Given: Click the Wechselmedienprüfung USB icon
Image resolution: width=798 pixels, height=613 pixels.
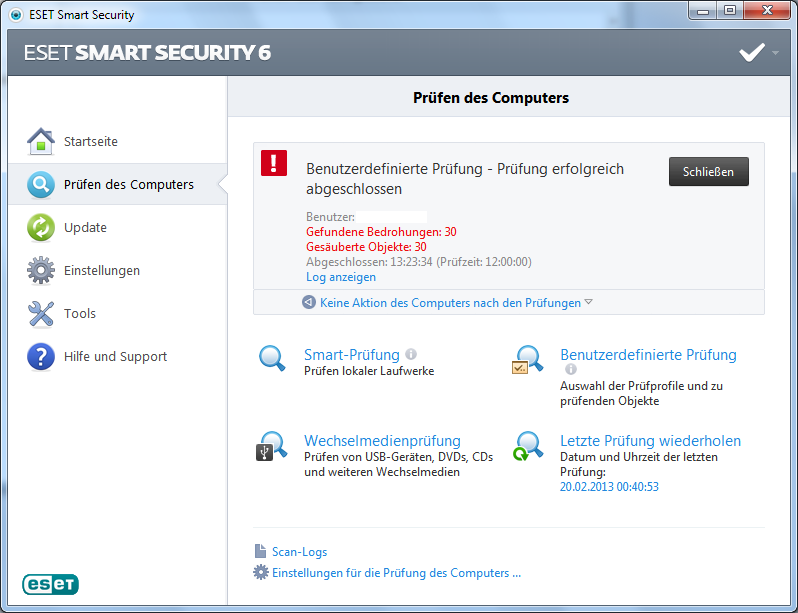Looking at the screenshot, I should (x=271, y=446).
